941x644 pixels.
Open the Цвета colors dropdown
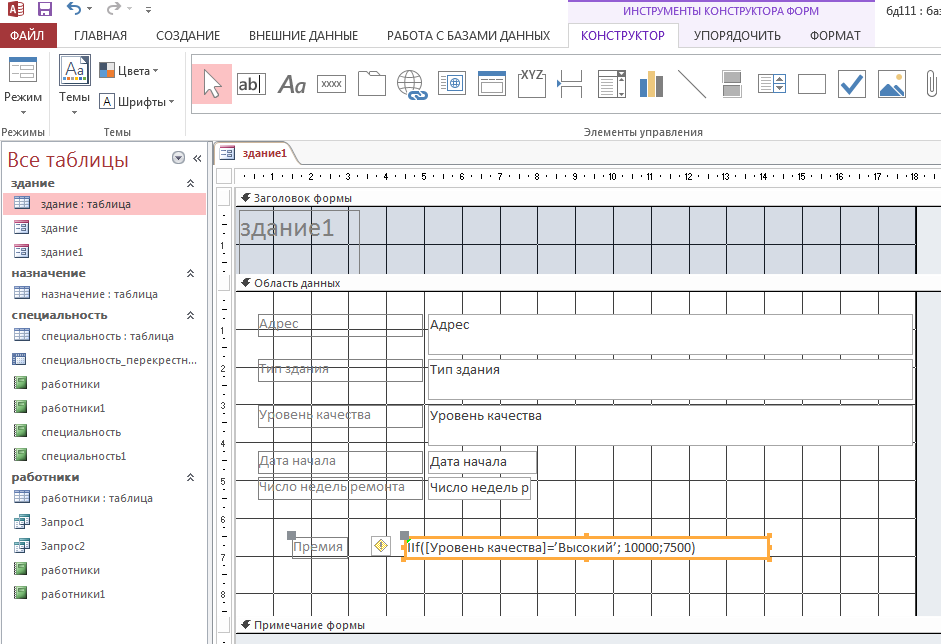[x=128, y=71]
